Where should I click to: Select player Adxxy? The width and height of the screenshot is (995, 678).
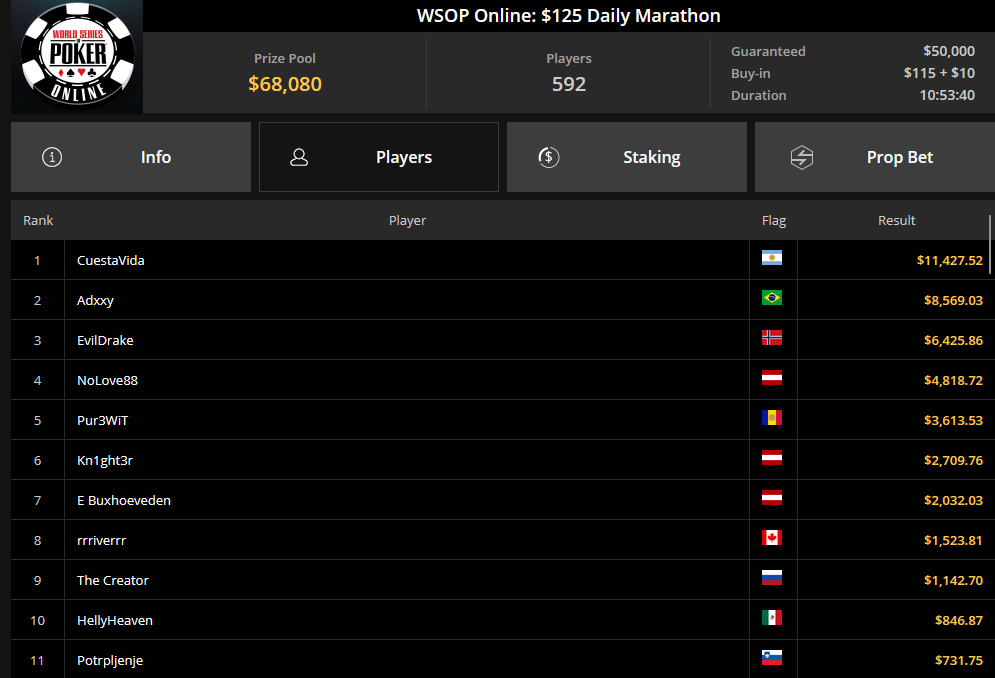[x=95, y=300]
